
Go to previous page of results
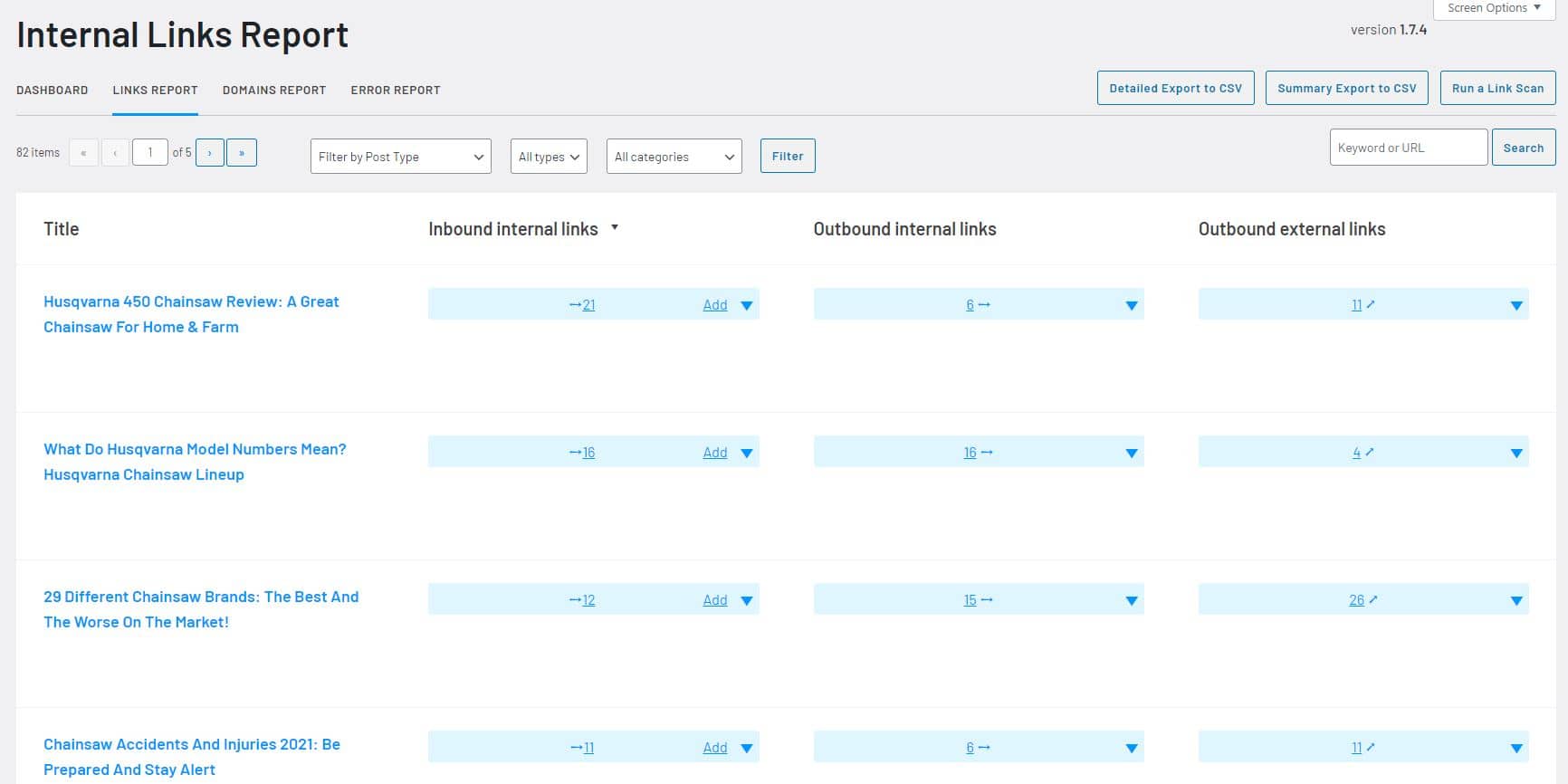[x=115, y=153]
